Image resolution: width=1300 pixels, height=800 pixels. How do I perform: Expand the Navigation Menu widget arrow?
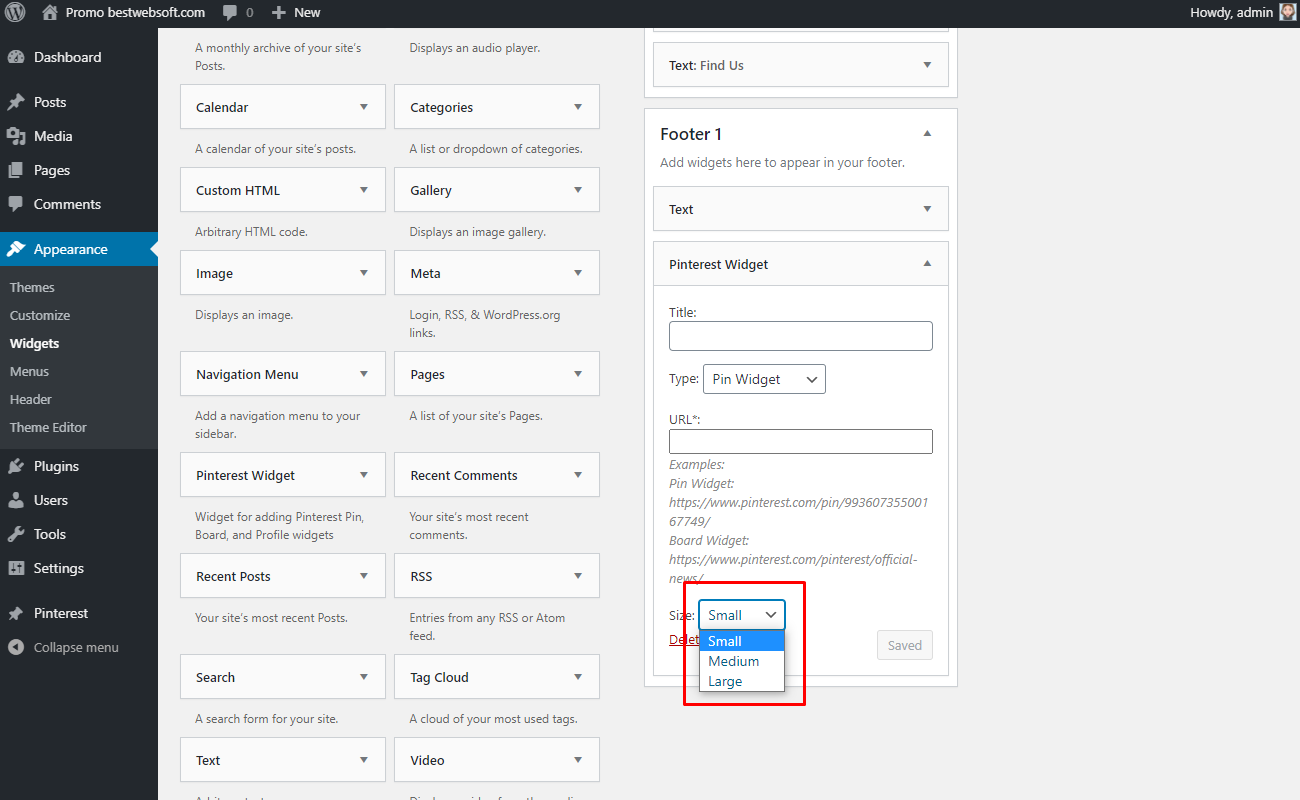pos(364,374)
